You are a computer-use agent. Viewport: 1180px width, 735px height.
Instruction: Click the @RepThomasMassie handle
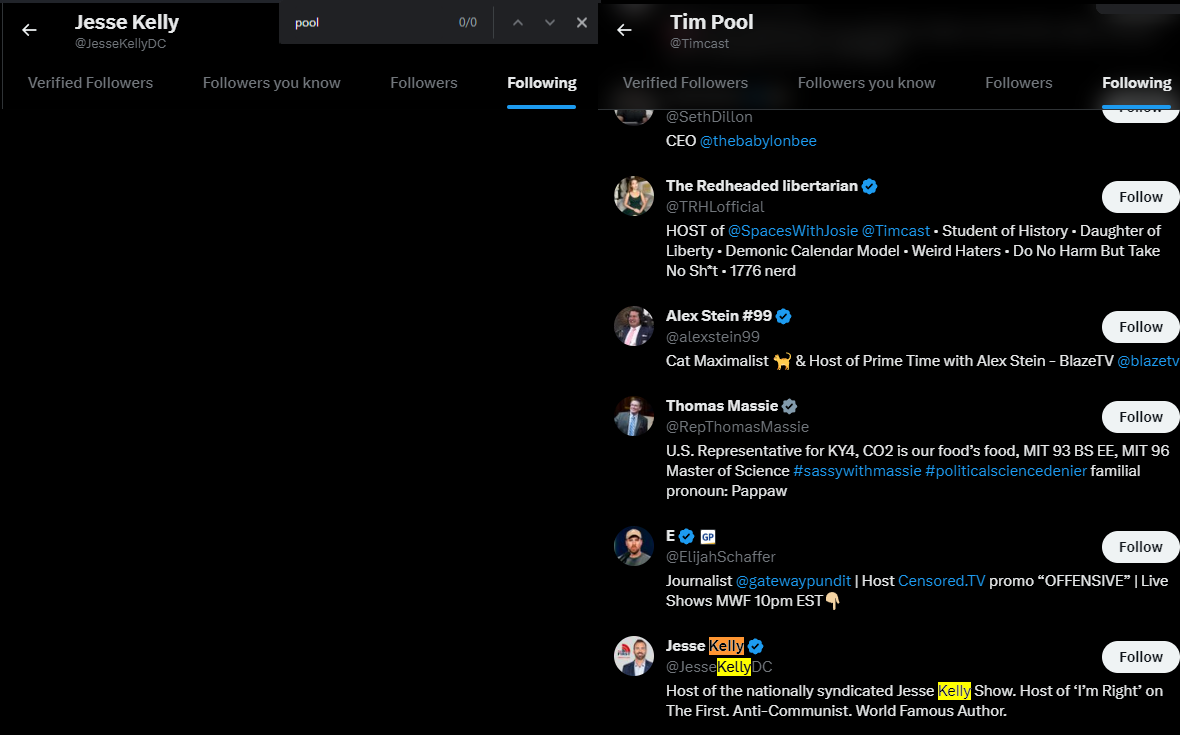click(x=738, y=427)
